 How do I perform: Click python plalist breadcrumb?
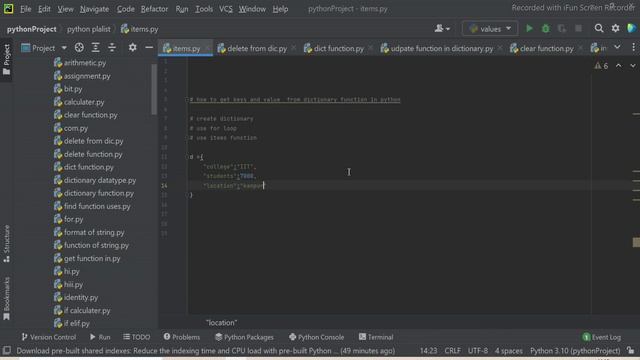[89, 29]
